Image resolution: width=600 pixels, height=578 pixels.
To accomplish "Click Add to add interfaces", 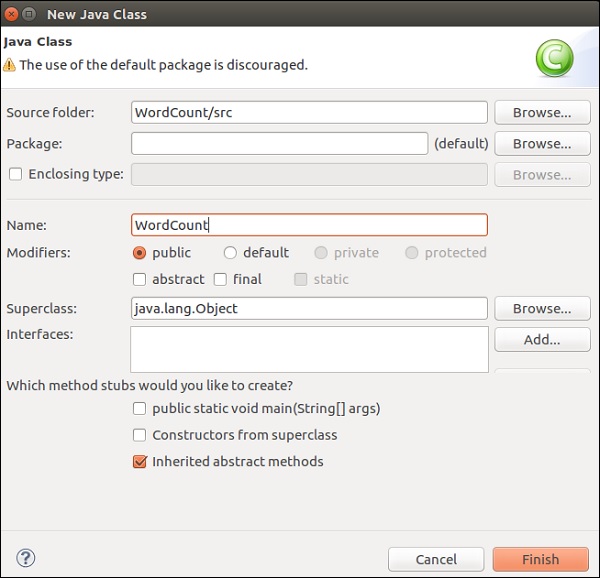I will 542,340.
